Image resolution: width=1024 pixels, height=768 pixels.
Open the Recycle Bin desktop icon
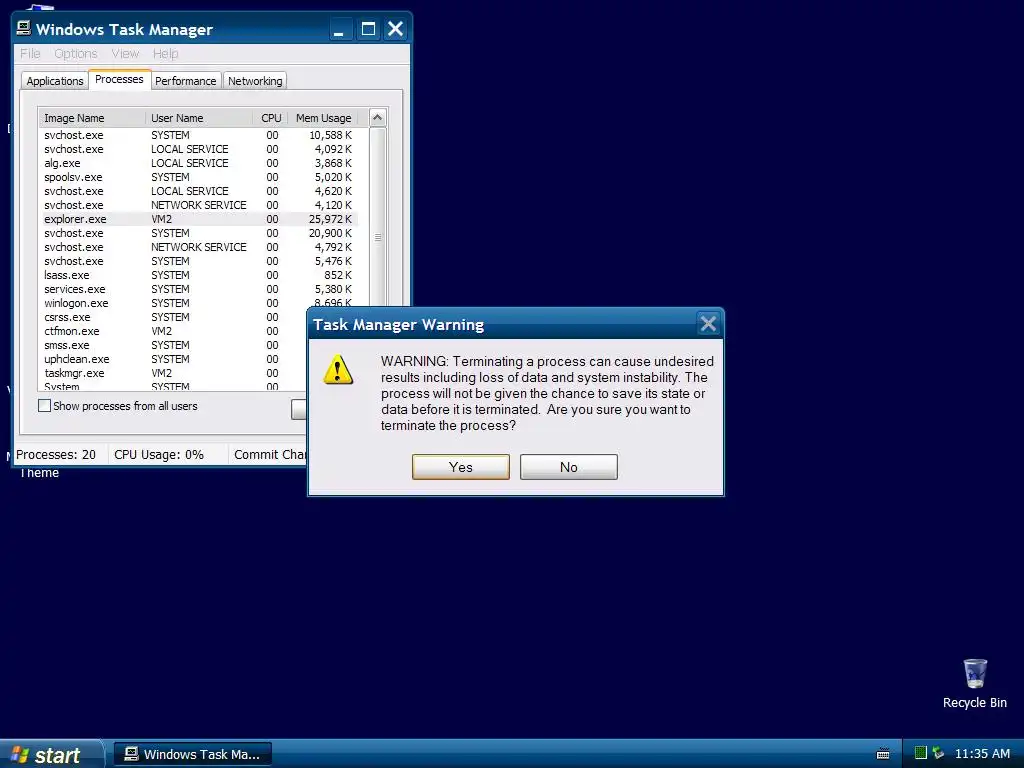(974, 683)
